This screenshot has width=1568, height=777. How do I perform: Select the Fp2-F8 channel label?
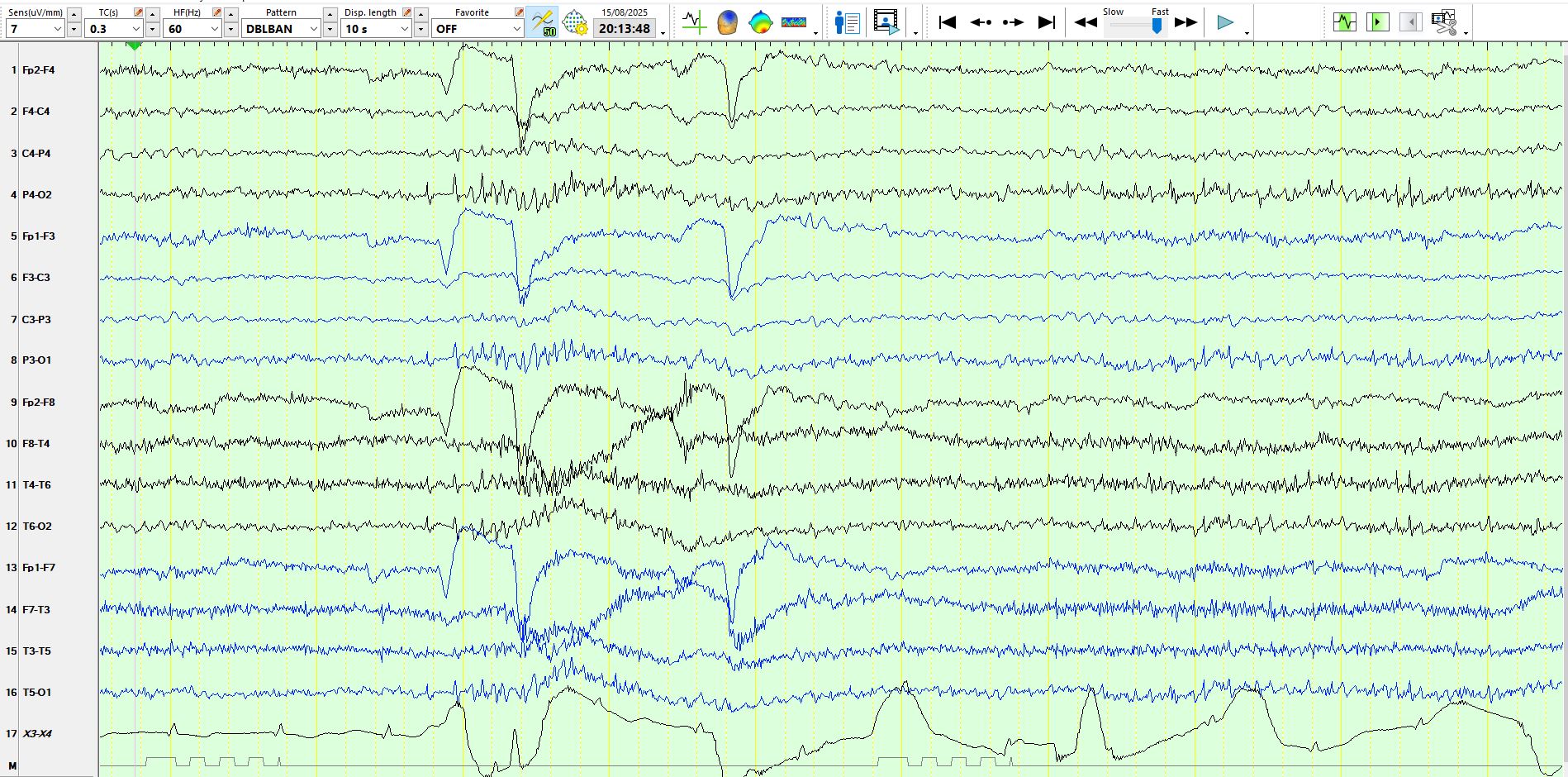pyautogui.click(x=38, y=403)
